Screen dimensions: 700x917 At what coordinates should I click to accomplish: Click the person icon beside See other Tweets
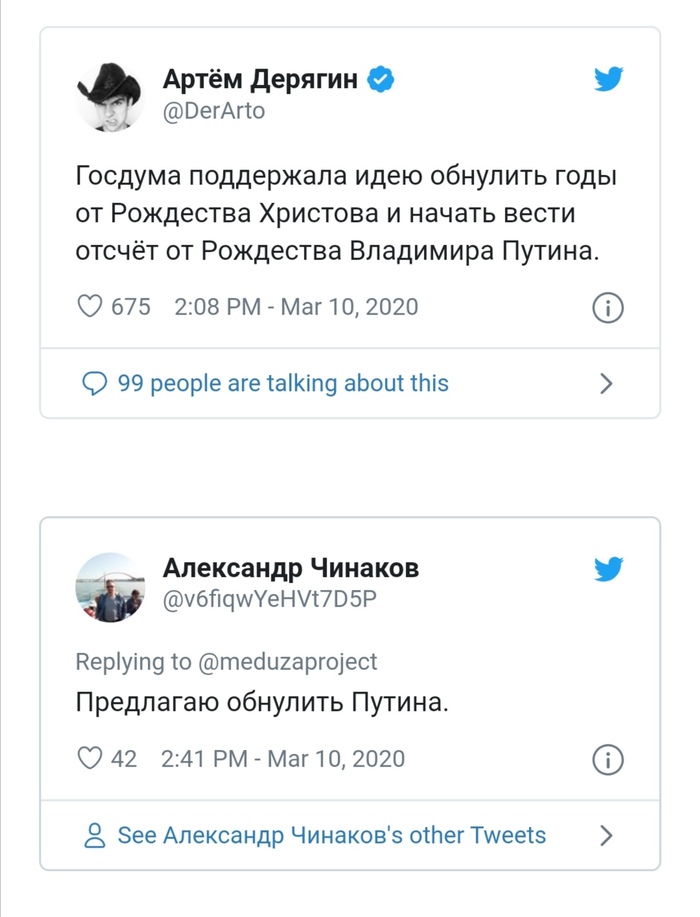point(94,835)
